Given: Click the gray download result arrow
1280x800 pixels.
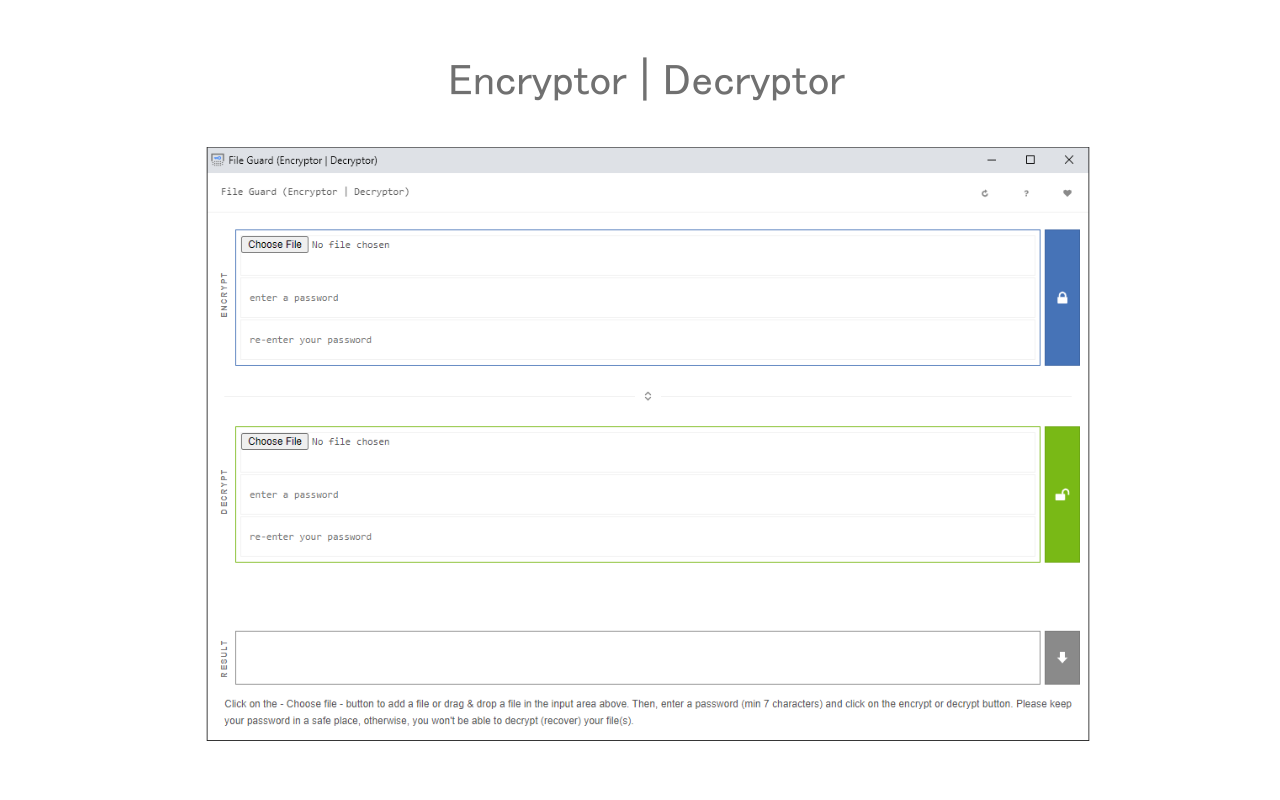Looking at the screenshot, I should (x=1062, y=658).
